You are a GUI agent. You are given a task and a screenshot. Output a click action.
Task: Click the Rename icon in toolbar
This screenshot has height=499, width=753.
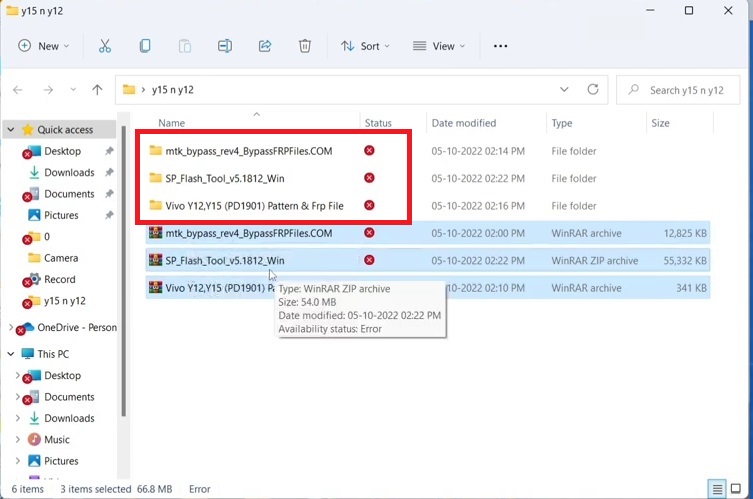pyautogui.click(x=225, y=46)
